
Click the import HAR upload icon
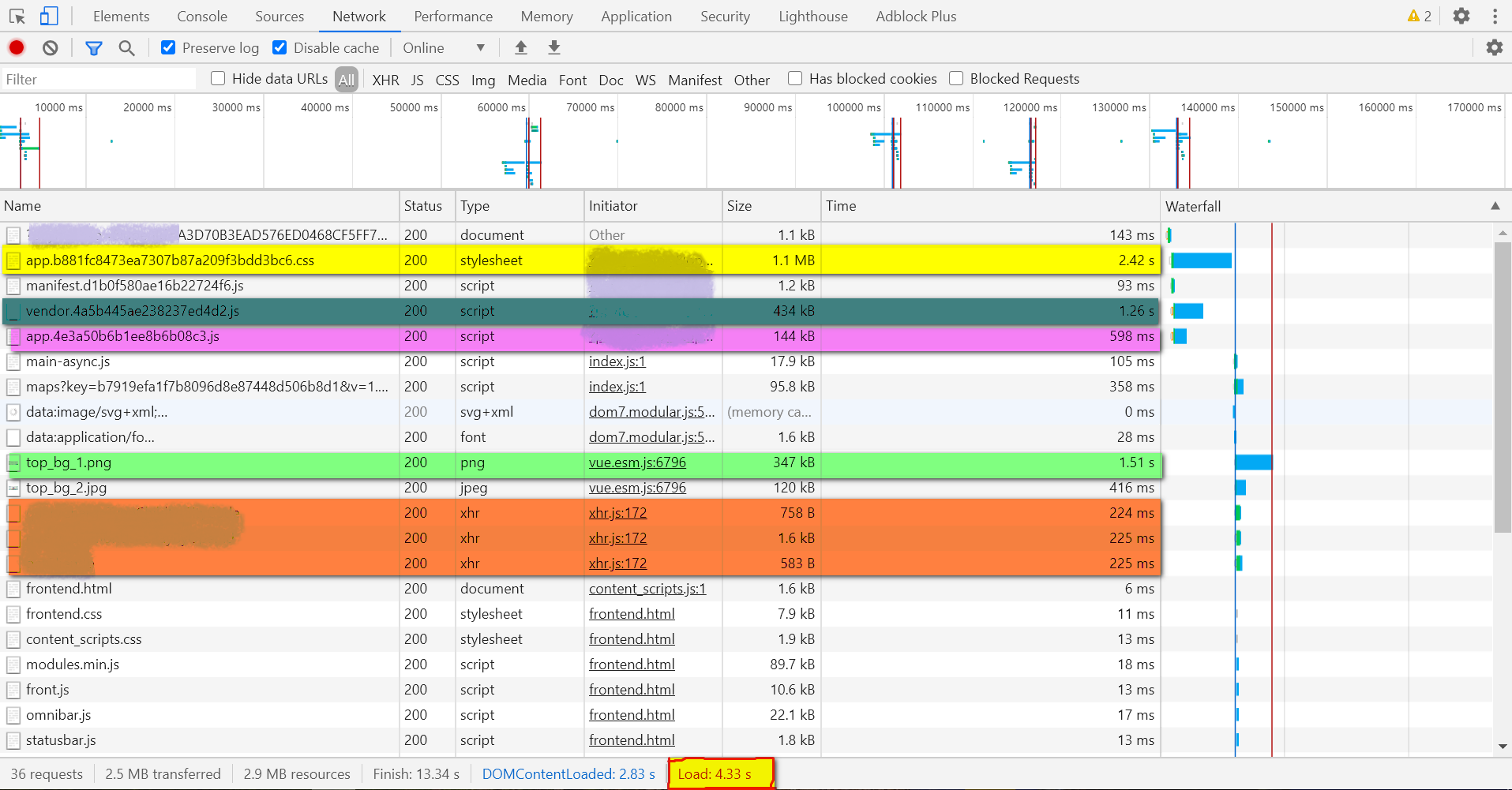(521, 48)
